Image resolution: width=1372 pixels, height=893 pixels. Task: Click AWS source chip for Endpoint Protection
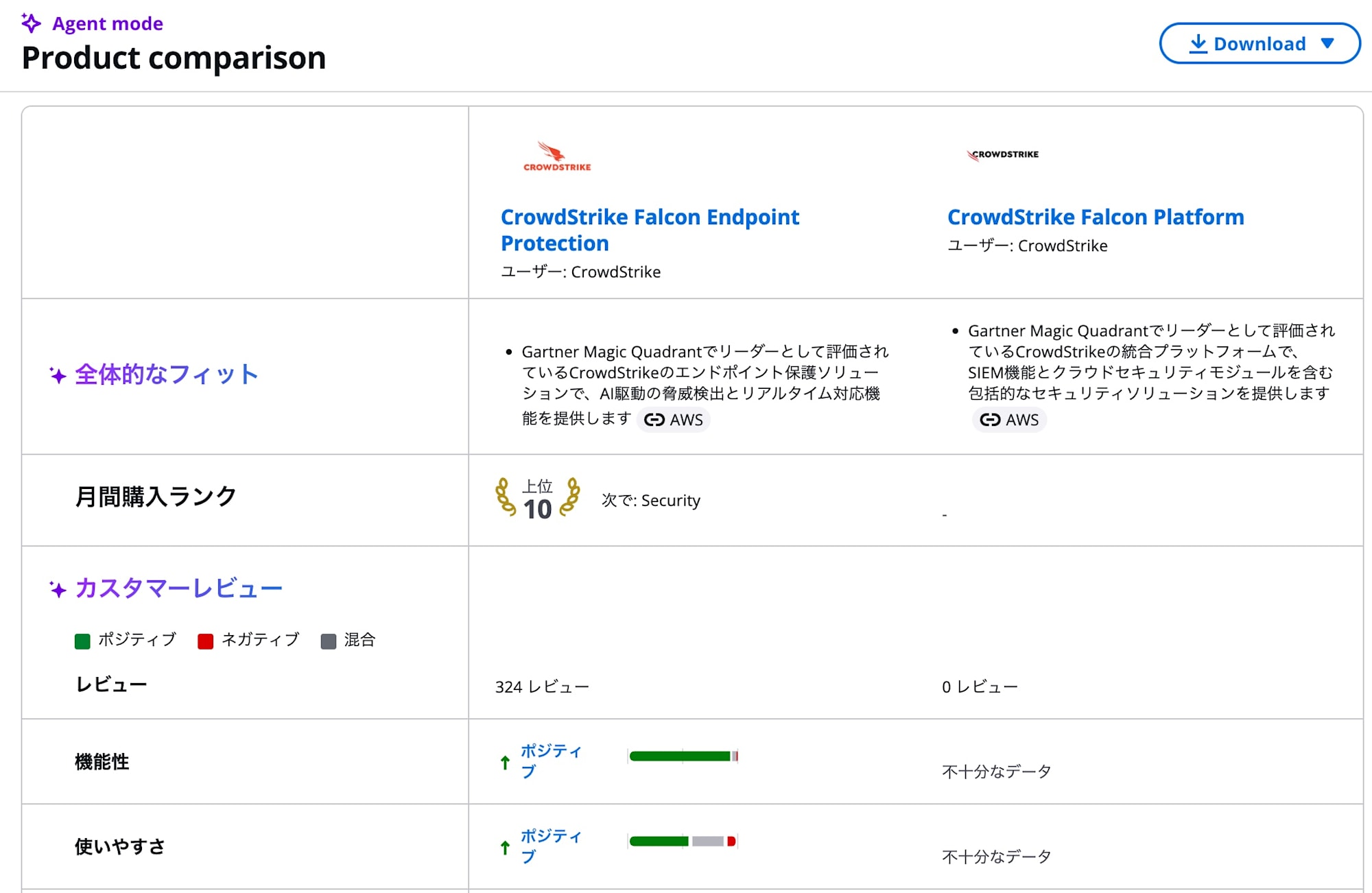[x=674, y=420]
